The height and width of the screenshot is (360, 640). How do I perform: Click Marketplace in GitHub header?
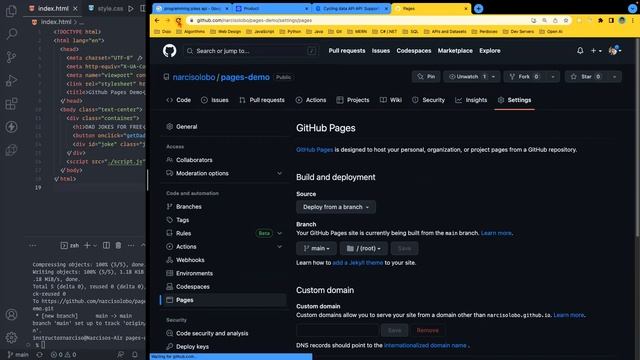click(455, 51)
